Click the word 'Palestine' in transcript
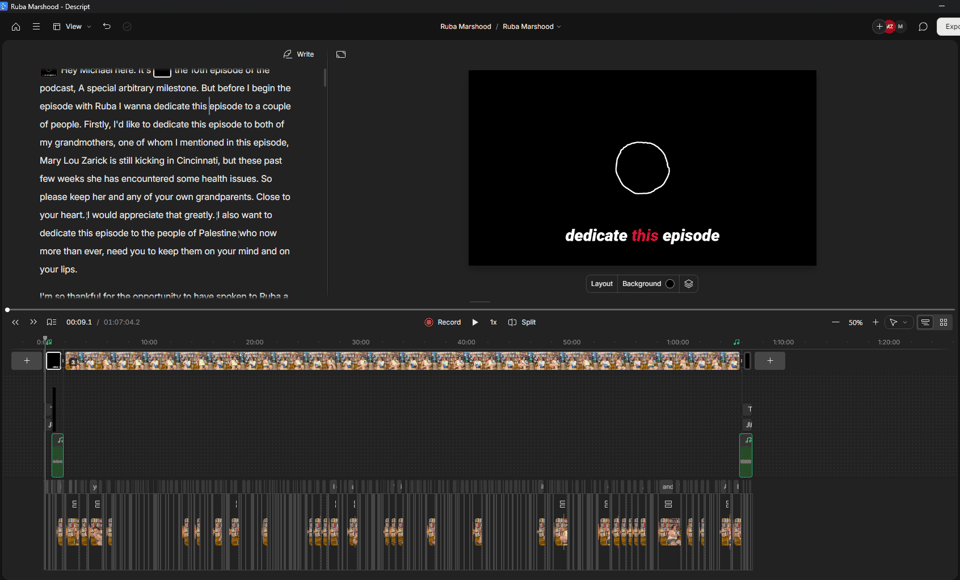Screen dimensions: 960x580 coord(217,233)
